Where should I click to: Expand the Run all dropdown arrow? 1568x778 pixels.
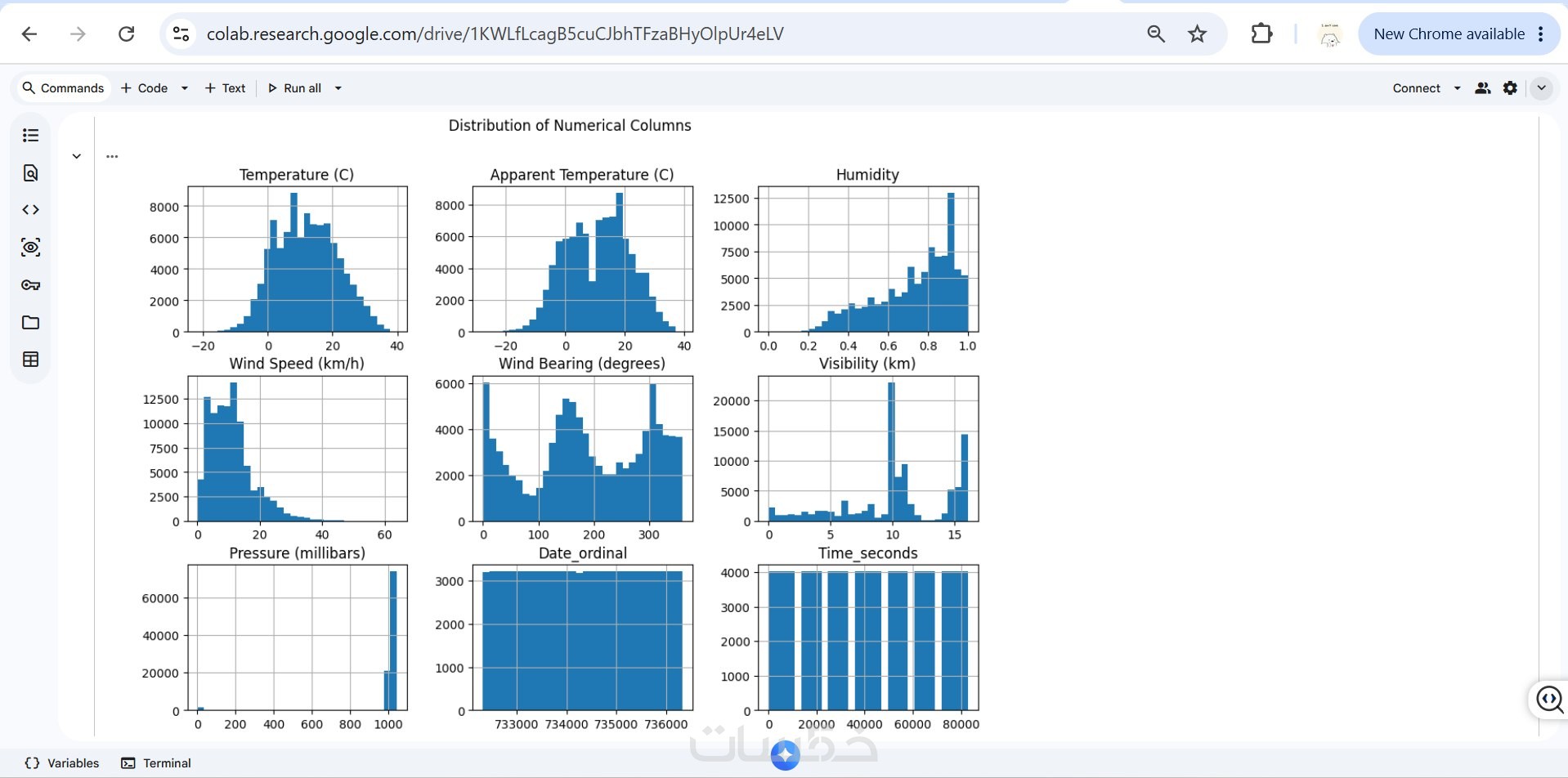[338, 88]
